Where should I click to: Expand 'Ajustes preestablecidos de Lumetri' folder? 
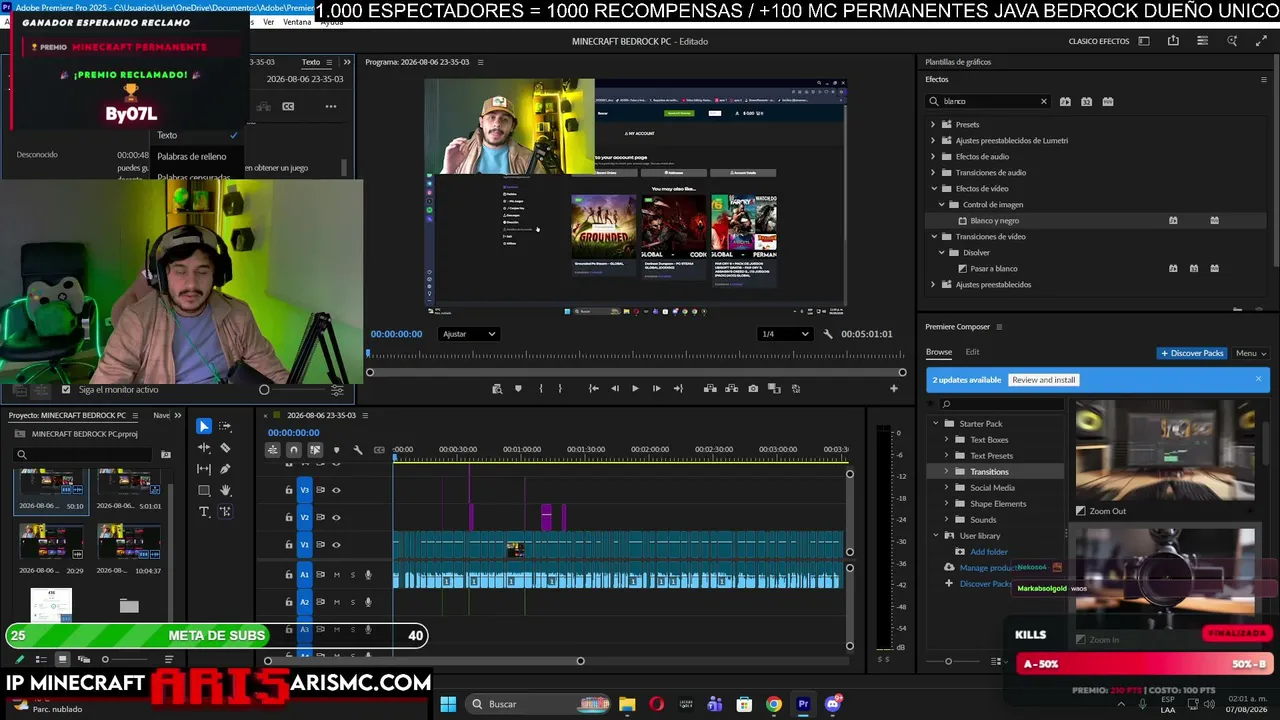(933, 141)
